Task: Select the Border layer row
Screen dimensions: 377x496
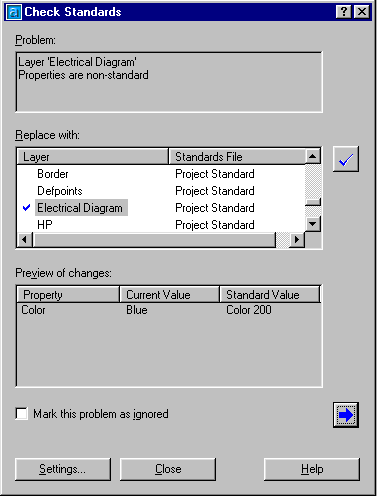Action: pyautogui.click(x=161, y=174)
